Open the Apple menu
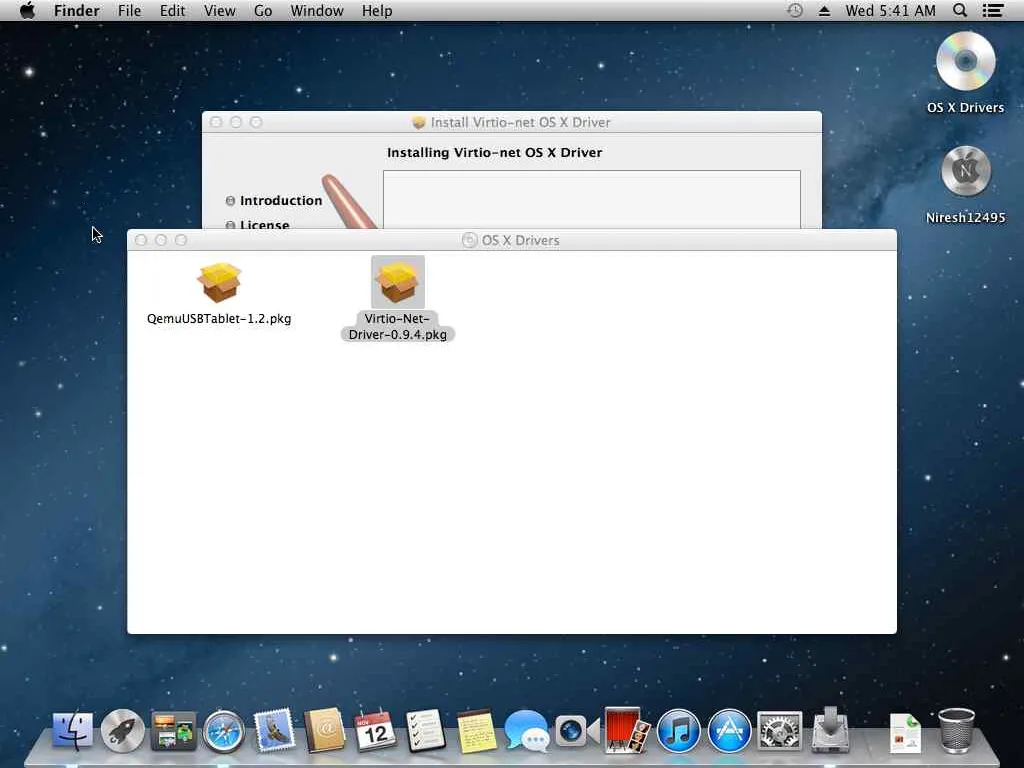Viewport: 1024px width, 768px height. pos(27,10)
